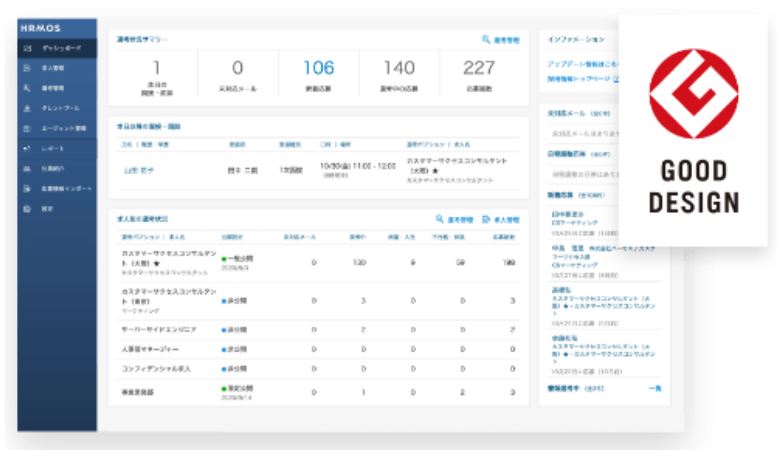The width and height of the screenshot is (777, 450).
Task: Click the summary count 1 for today's interviews
Action: (x=157, y=67)
